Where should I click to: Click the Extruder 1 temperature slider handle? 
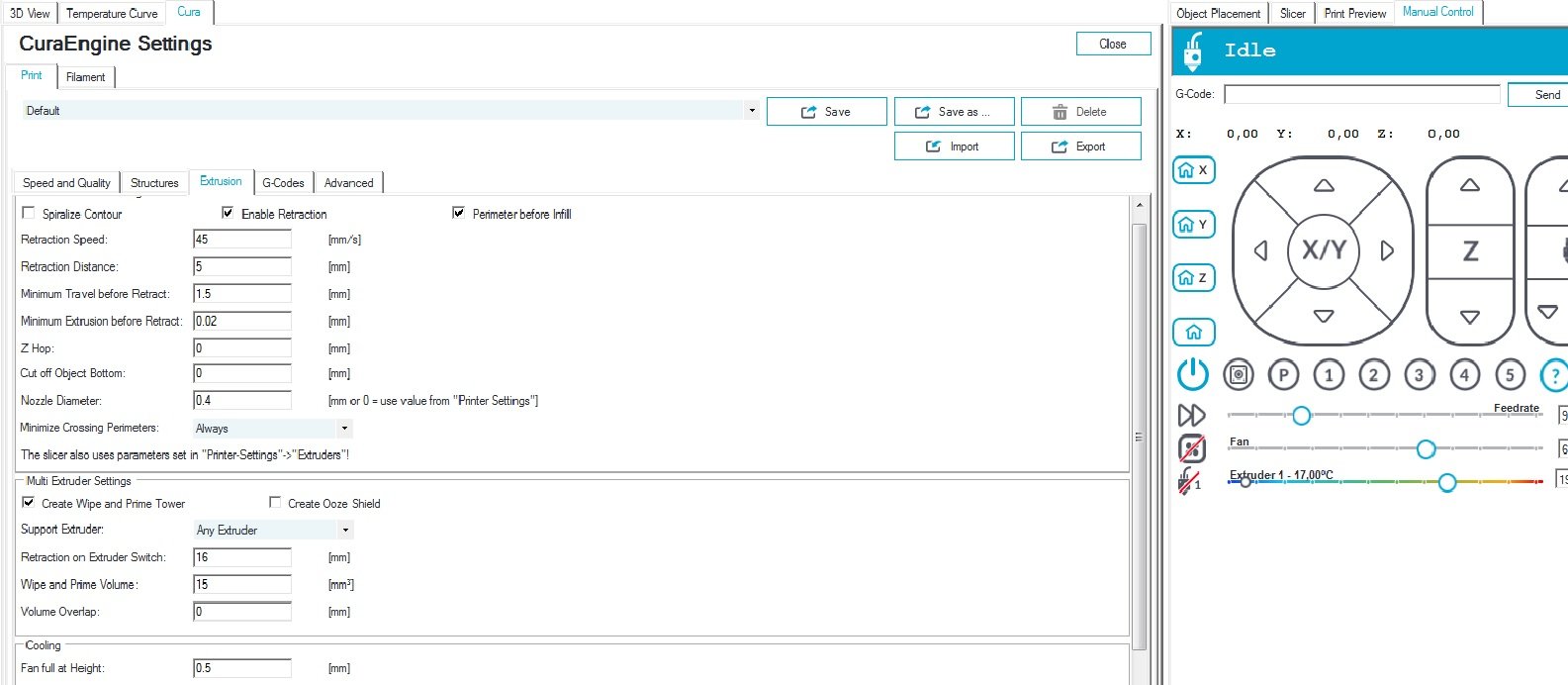[x=1447, y=483]
